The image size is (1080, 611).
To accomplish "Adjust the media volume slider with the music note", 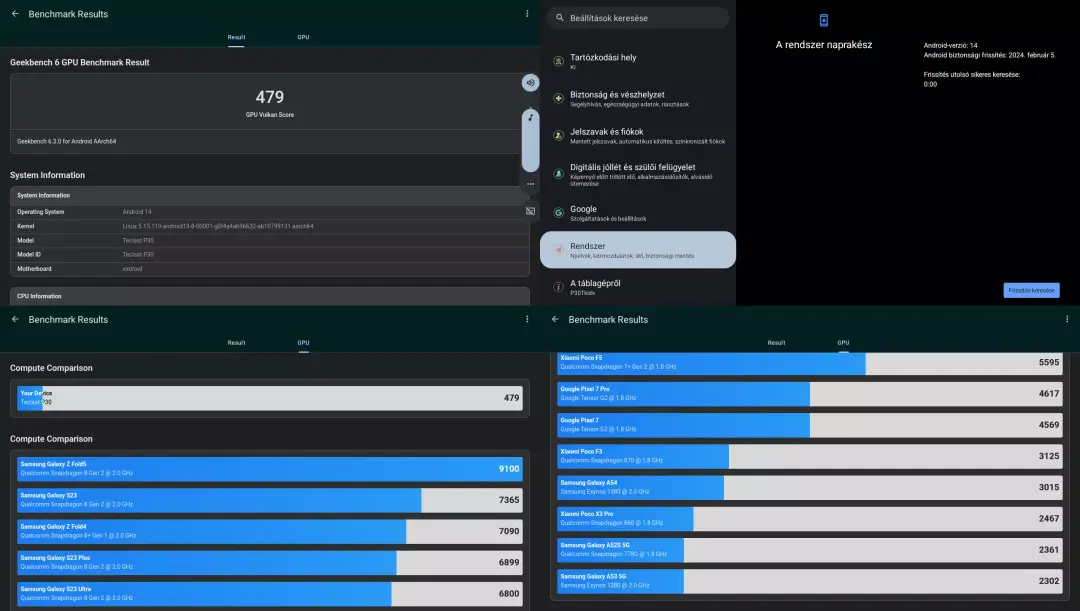I will click(530, 140).
